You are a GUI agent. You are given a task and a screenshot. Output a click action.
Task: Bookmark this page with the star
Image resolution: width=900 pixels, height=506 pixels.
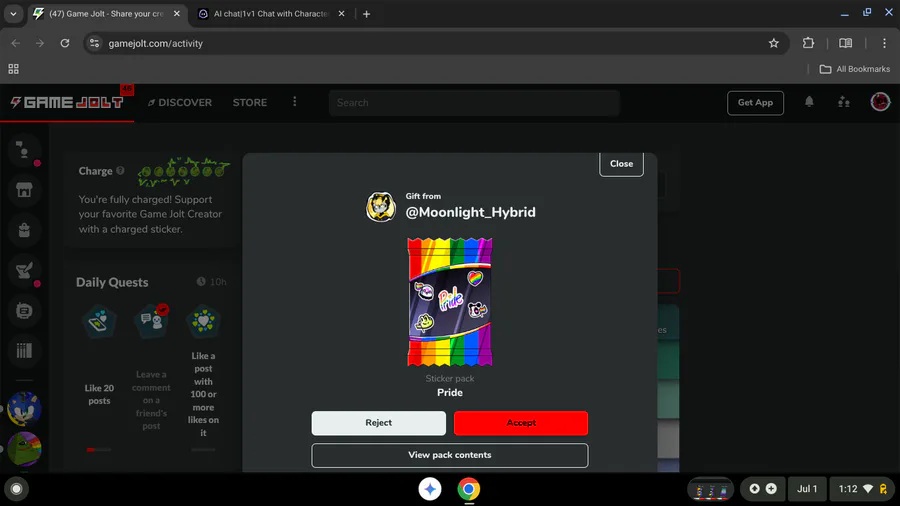tap(774, 44)
